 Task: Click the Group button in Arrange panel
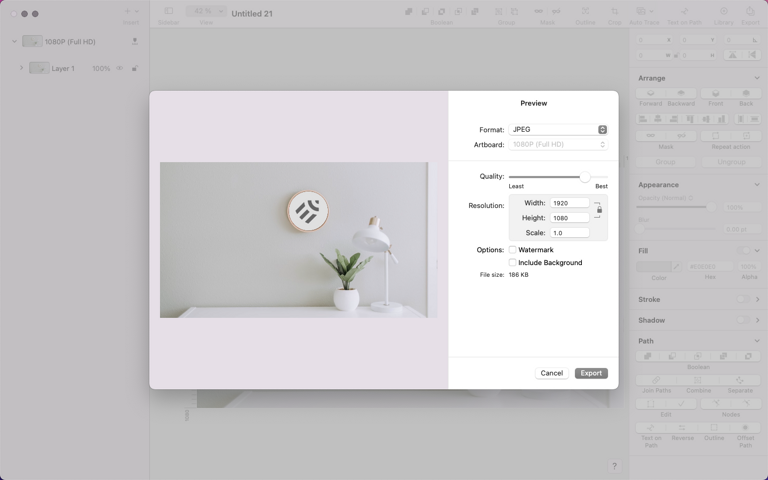[665, 162]
